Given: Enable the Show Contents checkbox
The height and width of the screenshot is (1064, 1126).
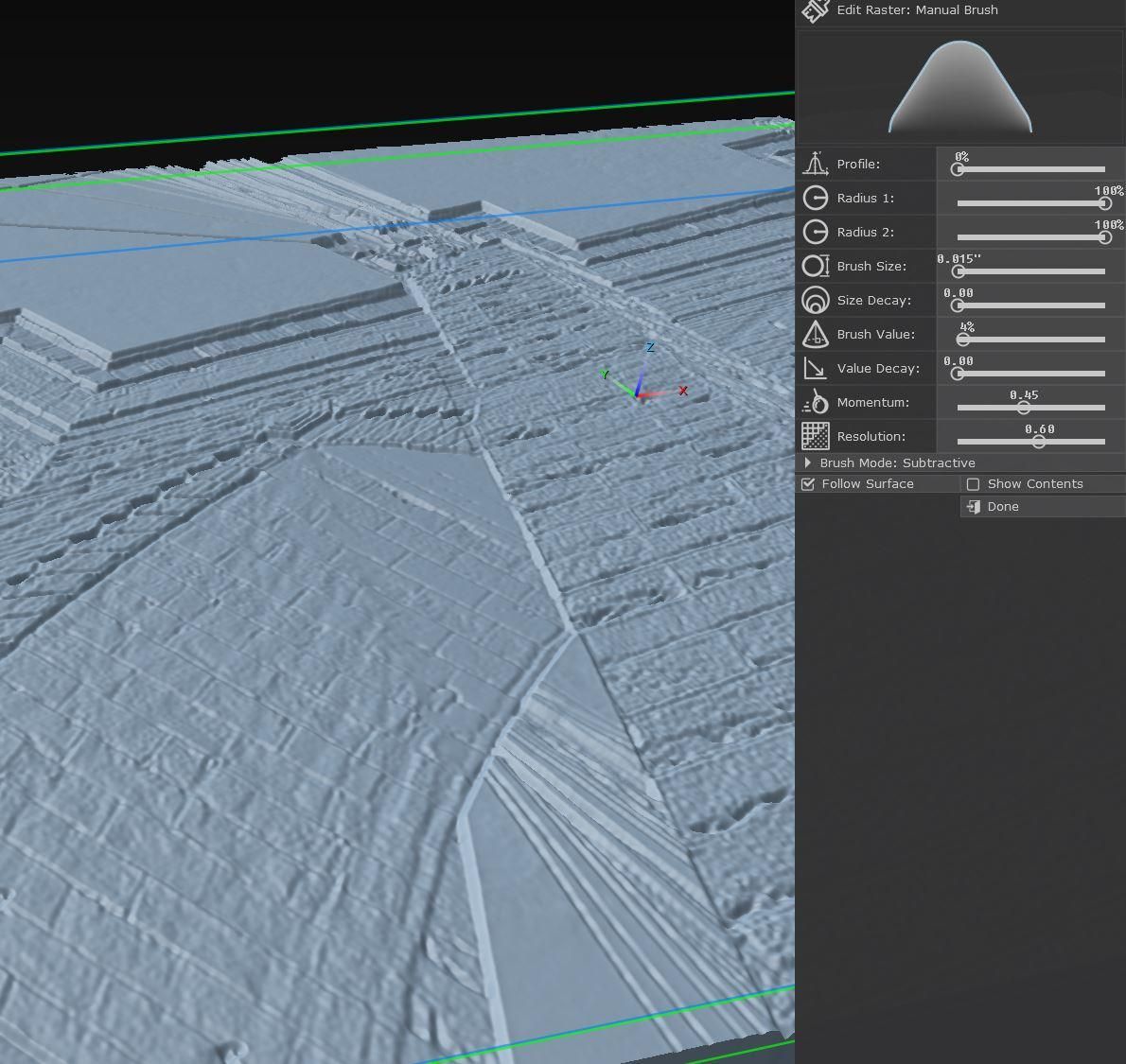Looking at the screenshot, I should [973, 484].
